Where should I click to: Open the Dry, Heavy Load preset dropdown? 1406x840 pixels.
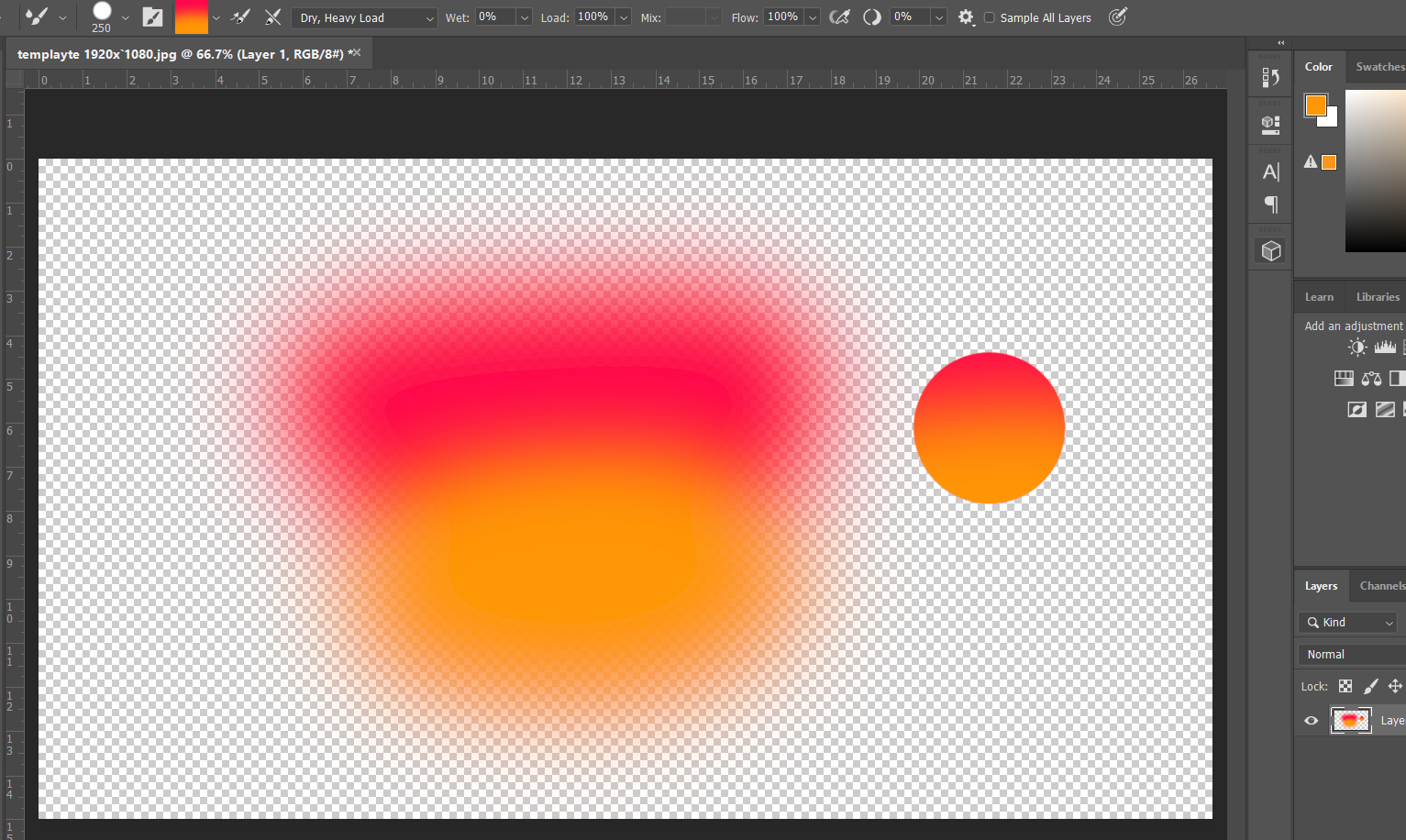click(x=364, y=18)
